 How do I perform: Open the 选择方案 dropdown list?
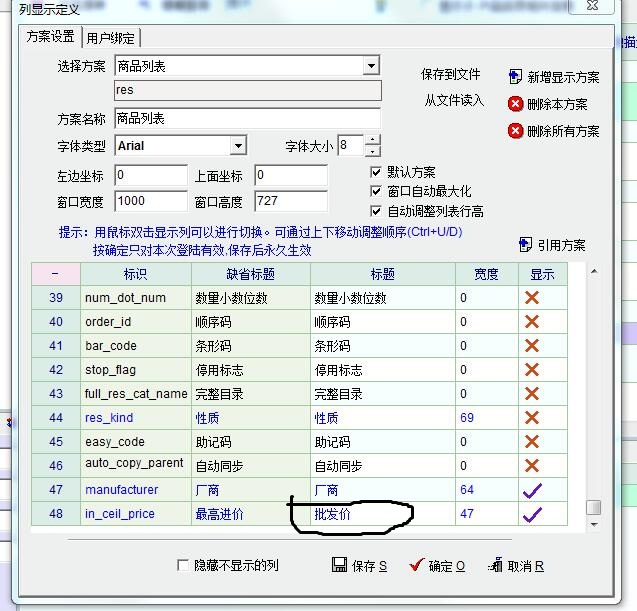[371, 66]
